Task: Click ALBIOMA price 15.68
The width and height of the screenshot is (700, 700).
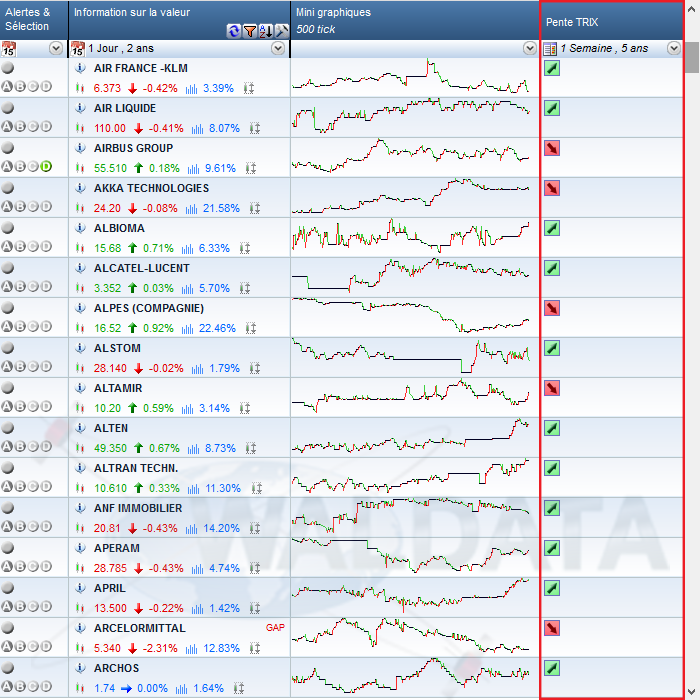Action: [x=108, y=248]
